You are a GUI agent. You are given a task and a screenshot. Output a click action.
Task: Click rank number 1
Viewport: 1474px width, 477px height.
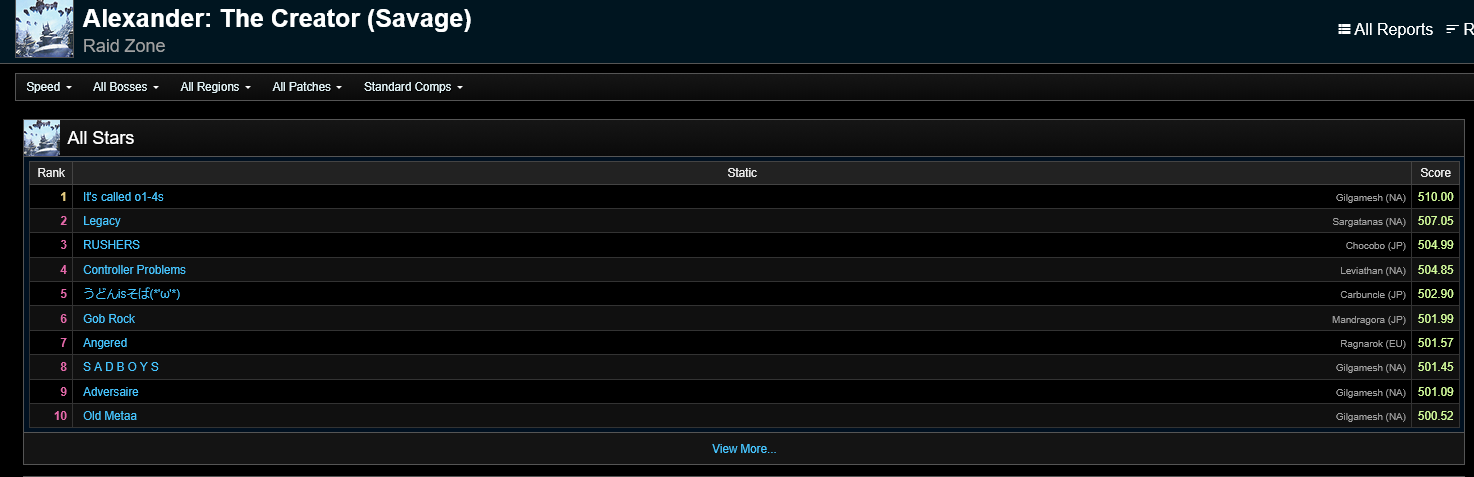(x=63, y=197)
